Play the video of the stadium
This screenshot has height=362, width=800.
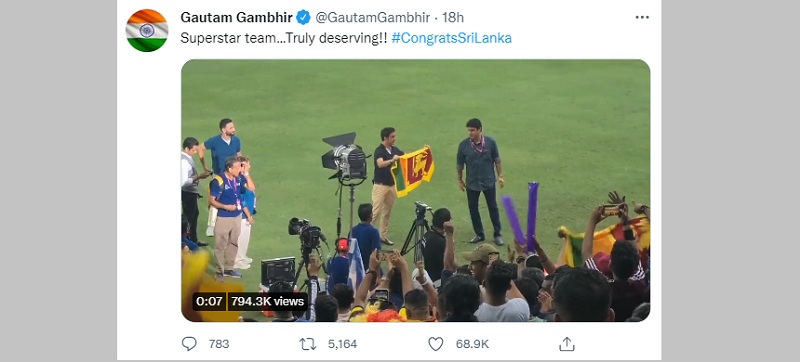[x=415, y=190]
